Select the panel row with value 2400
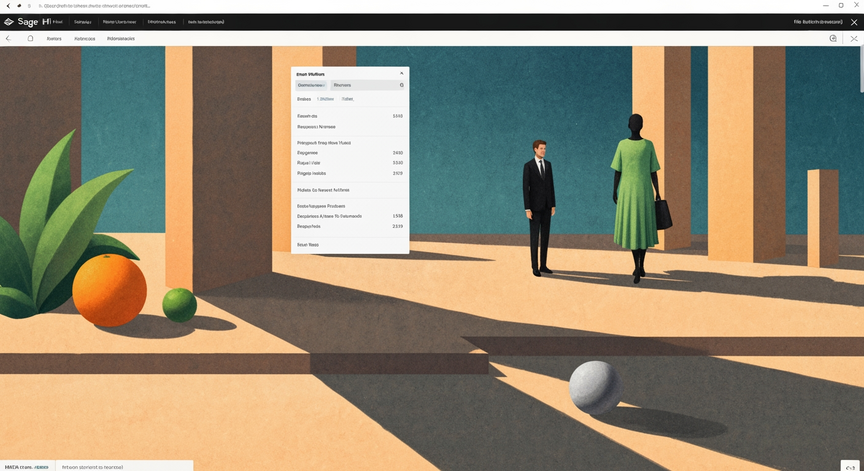864x471 pixels. pos(350,153)
